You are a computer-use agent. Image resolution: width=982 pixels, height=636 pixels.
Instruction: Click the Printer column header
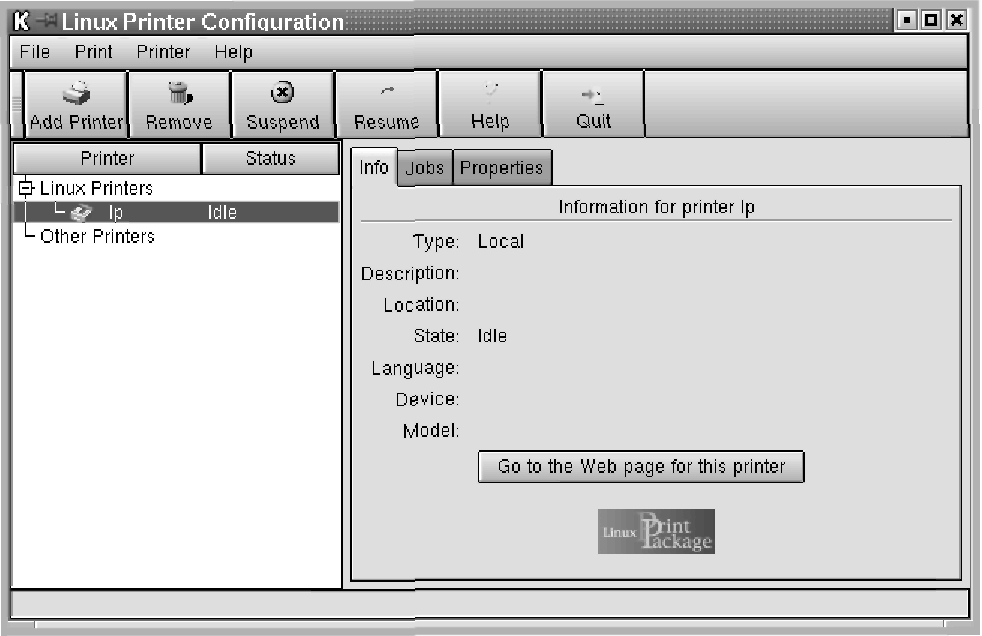(107, 159)
